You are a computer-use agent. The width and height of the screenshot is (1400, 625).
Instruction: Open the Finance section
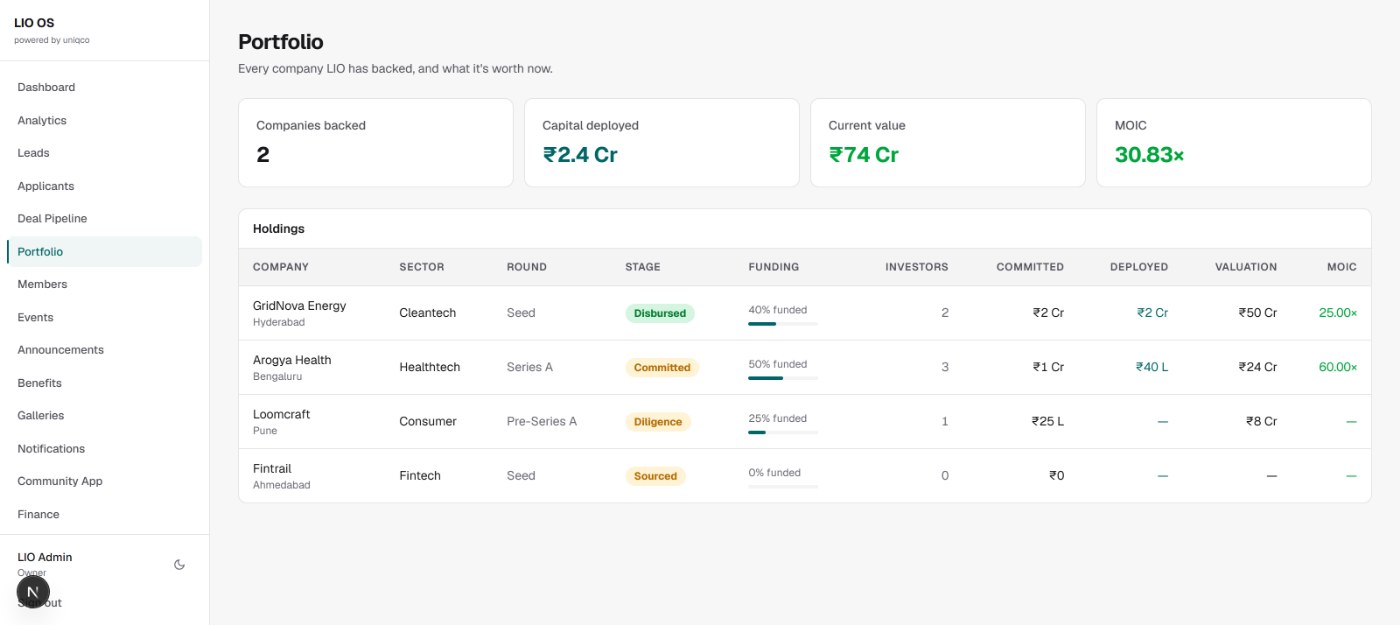[x=104, y=514]
